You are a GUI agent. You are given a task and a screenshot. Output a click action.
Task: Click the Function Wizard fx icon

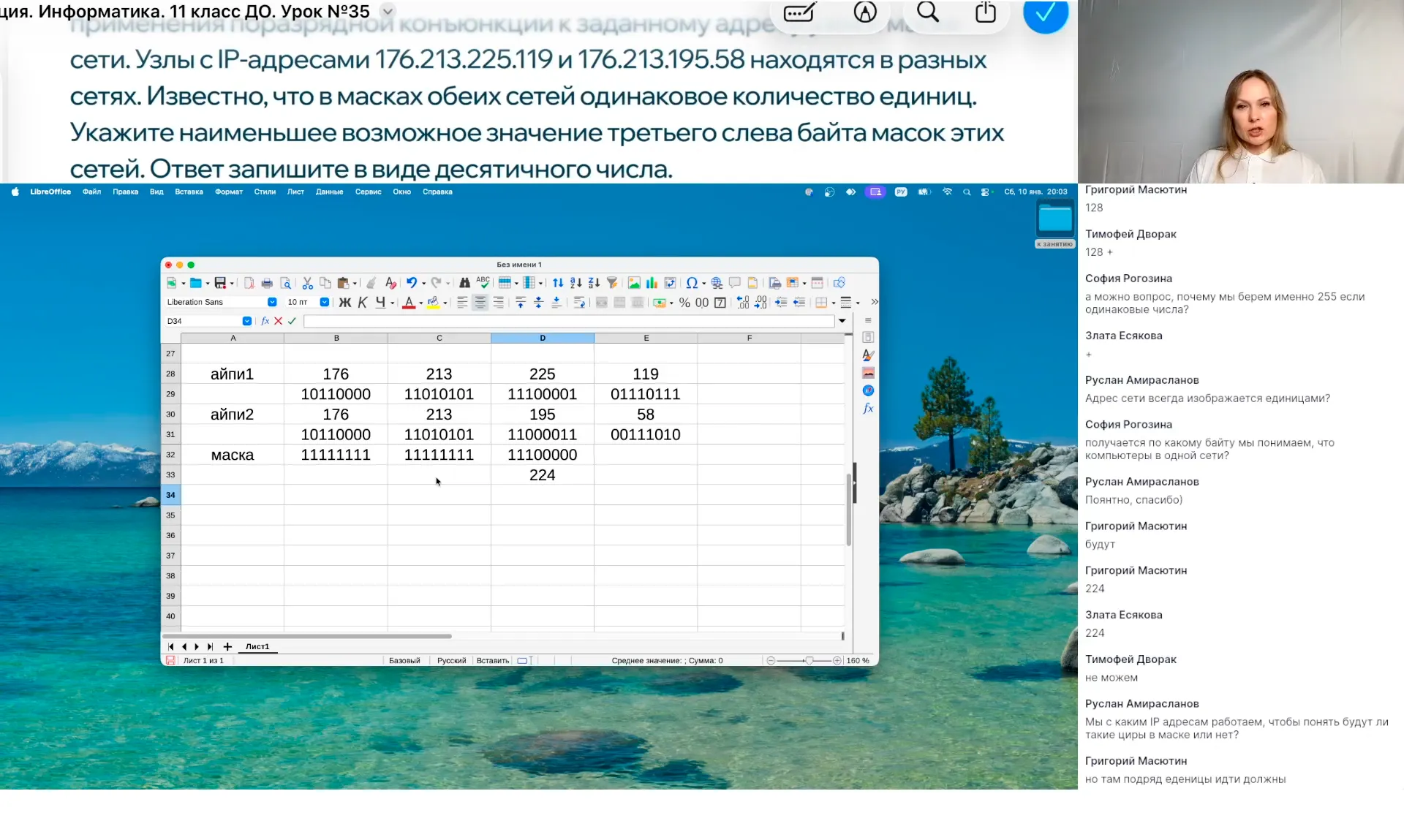265,321
